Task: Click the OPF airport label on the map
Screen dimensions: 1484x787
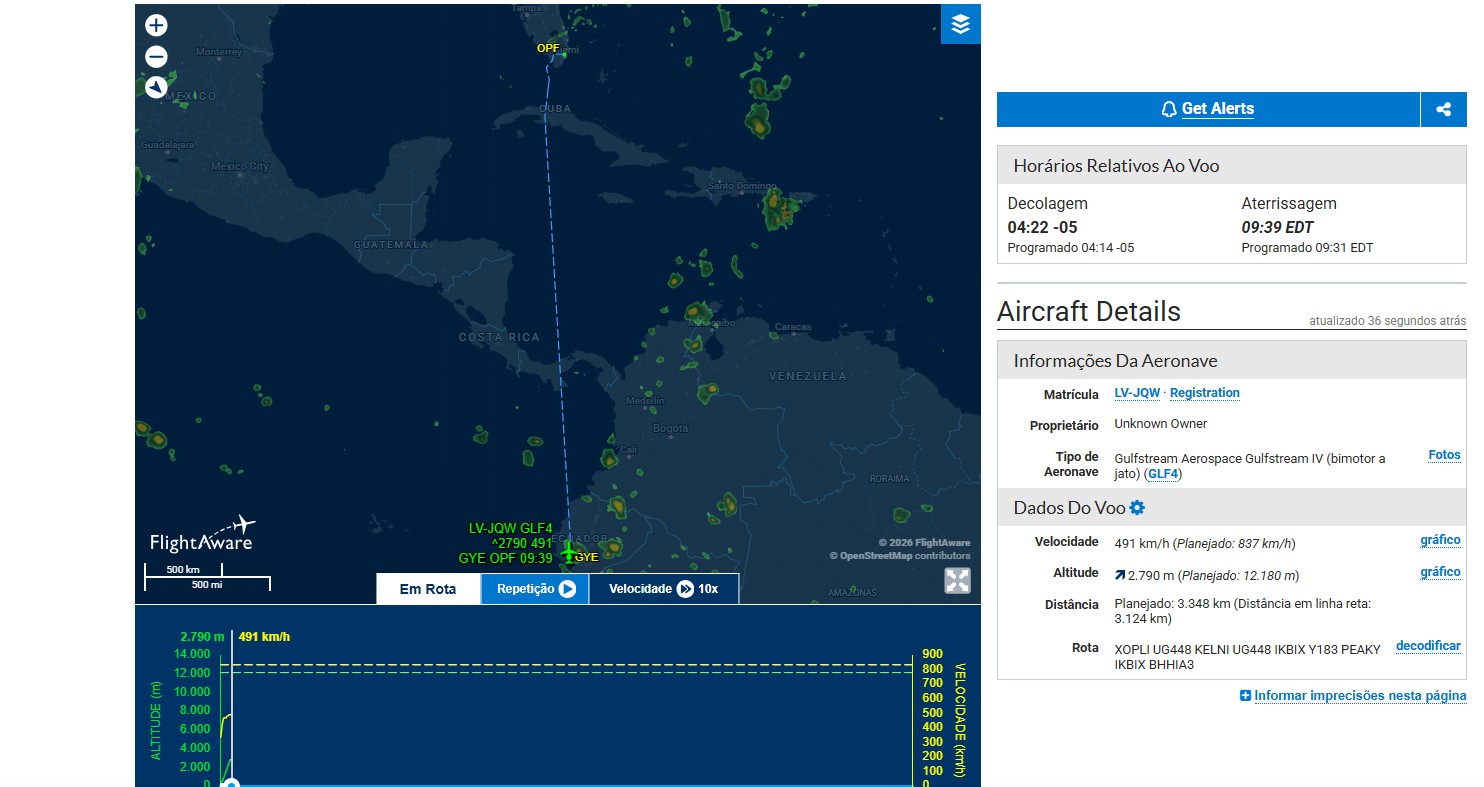Action: click(548, 48)
